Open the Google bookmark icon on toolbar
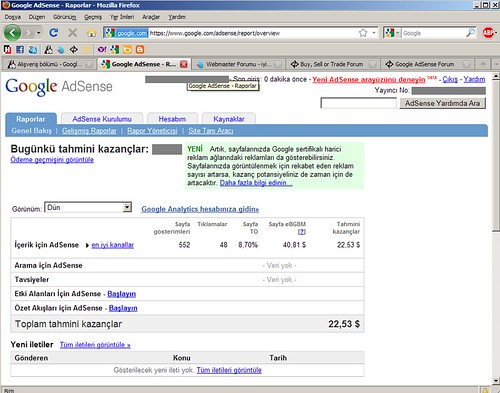Screen dimensions: 500x393 point(115,50)
